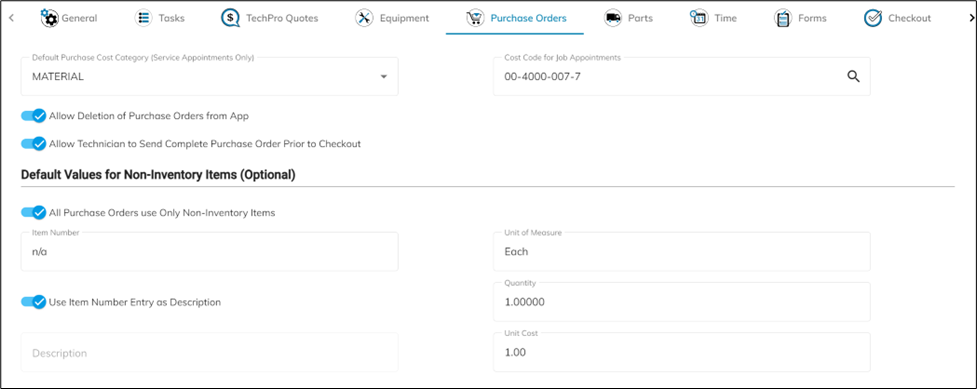Disable Allow Deletion of Purchase Orders toggle

pyautogui.click(x=34, y=116)
